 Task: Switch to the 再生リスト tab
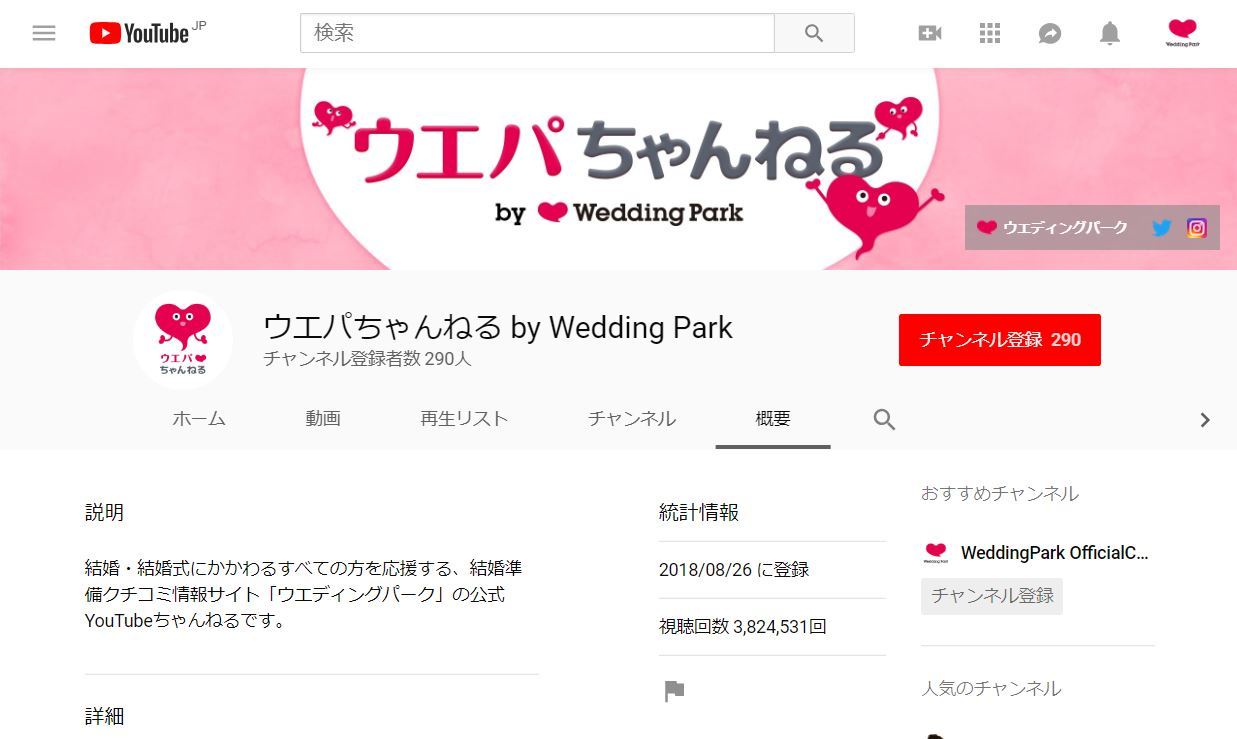[x=464, y=419]
